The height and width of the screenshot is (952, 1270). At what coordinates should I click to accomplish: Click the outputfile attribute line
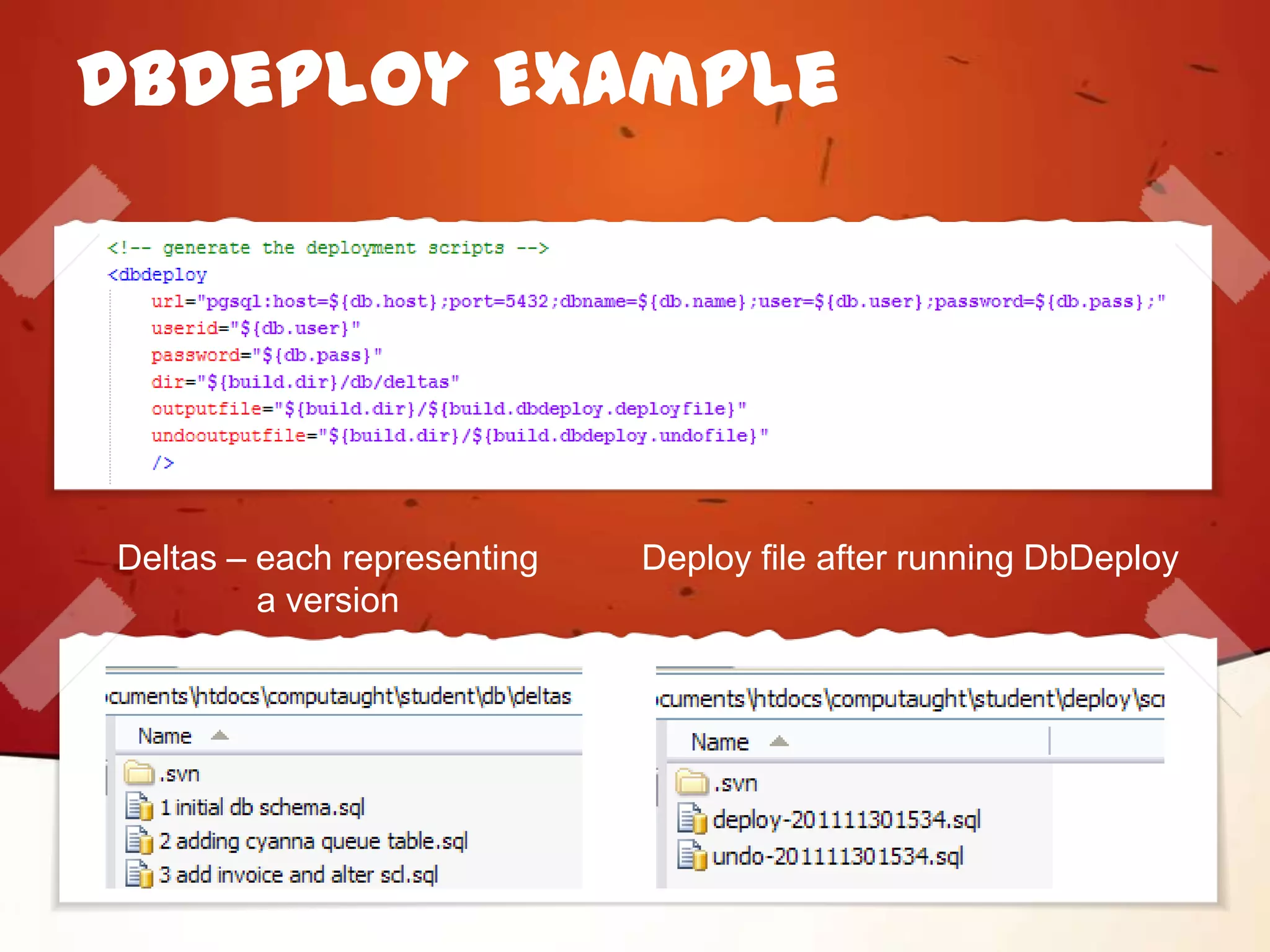pos(449,409)
